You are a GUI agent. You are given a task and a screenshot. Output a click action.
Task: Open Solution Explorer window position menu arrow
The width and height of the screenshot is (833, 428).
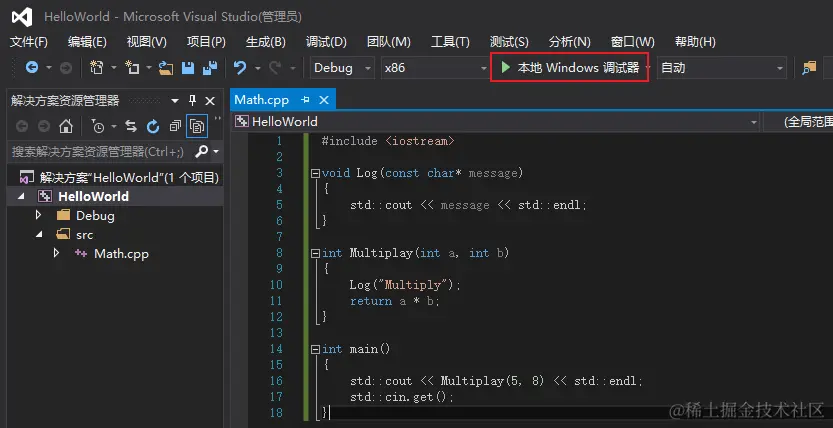click(x=175, y=101)
